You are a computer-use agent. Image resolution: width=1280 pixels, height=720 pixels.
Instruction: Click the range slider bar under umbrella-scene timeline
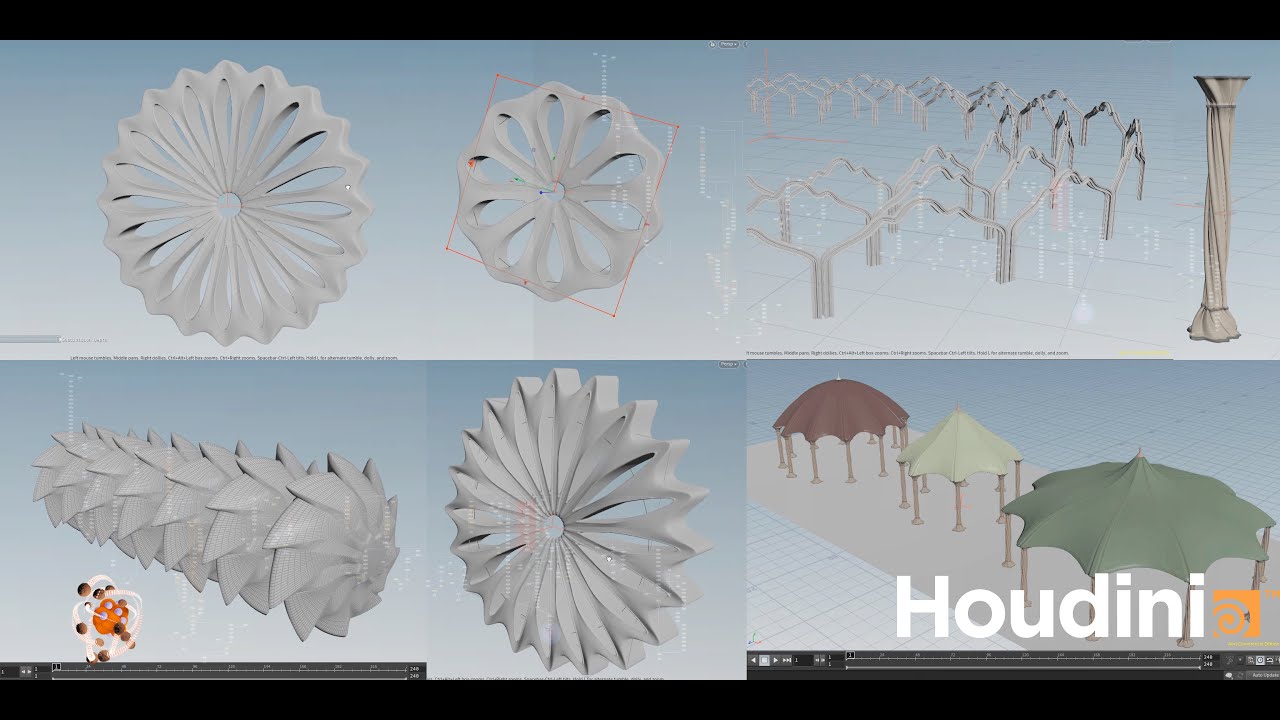[1024, 668]
